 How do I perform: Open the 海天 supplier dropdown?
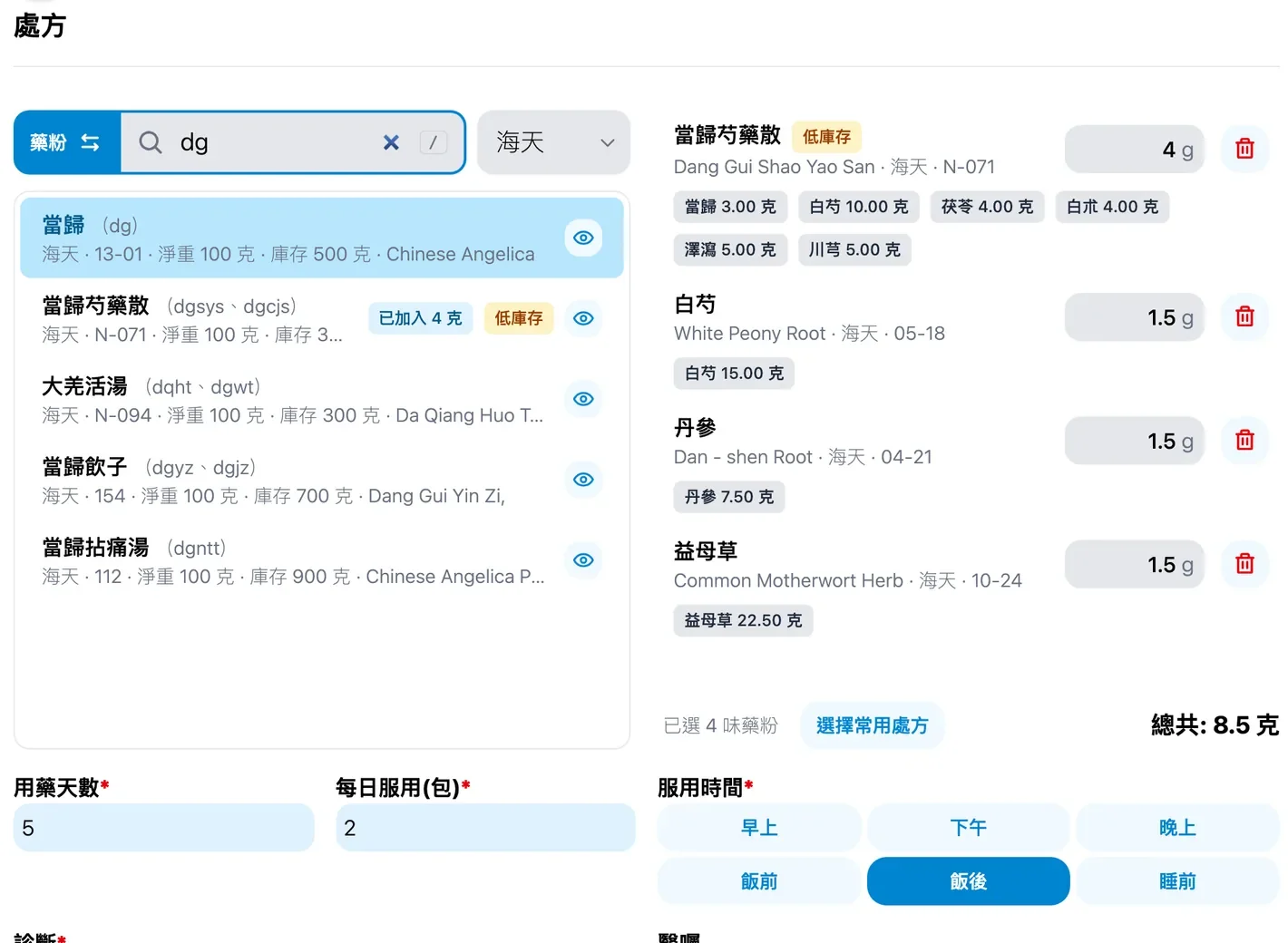[x=553, y=142]
